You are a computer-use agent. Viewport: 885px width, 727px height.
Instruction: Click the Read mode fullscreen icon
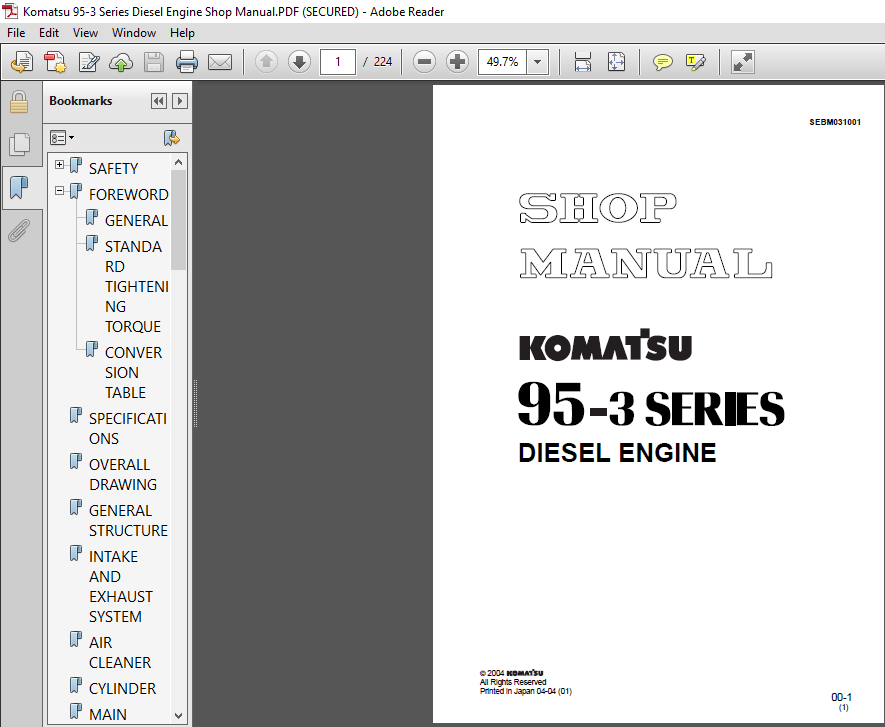(742, 62)
